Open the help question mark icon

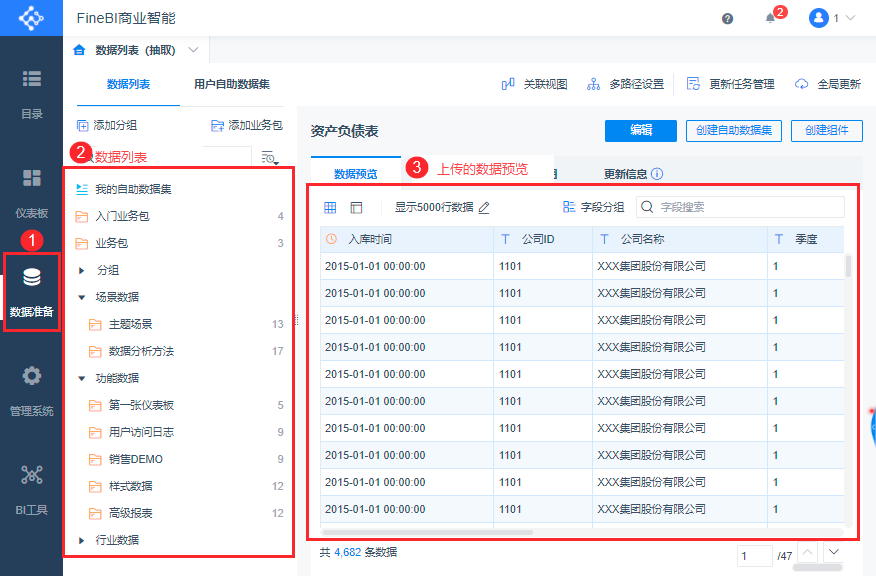click(x=727, y=18)
